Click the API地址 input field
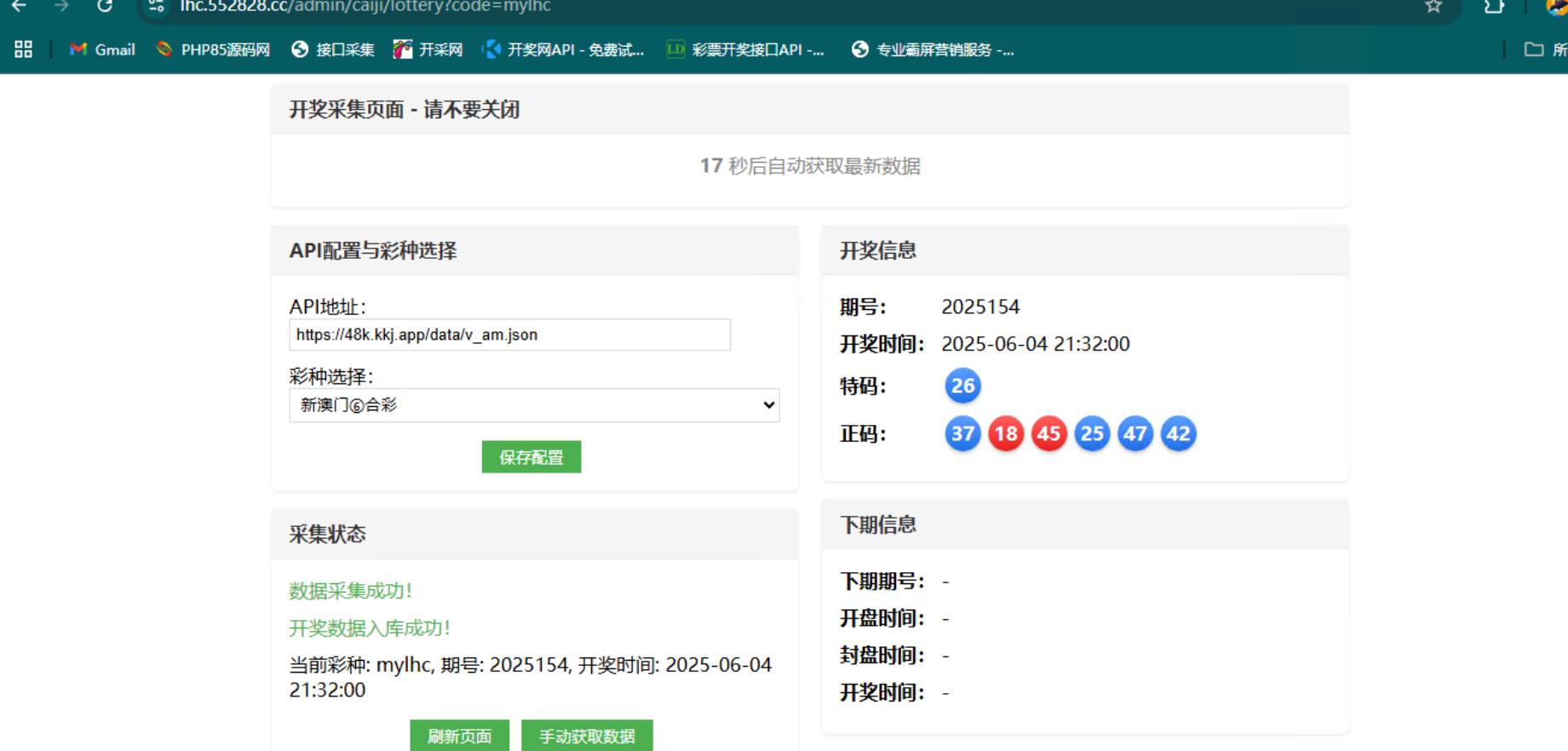Viewport: 1568px width, 751px height. (509, 335)
